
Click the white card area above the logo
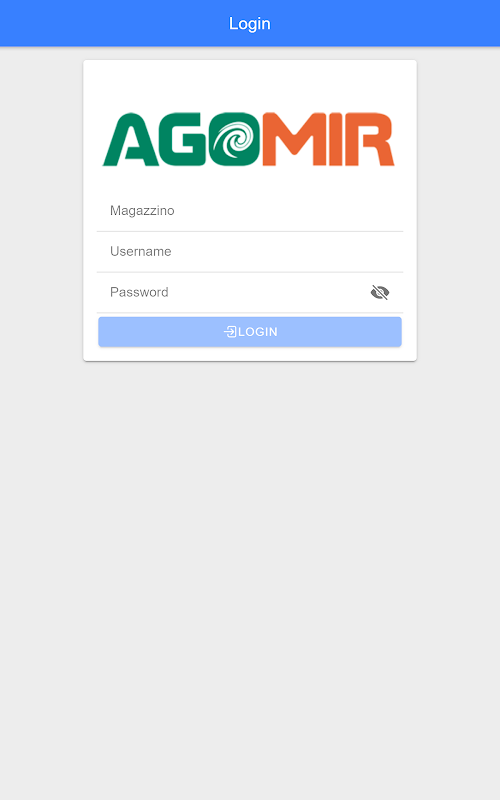[250, 84]
